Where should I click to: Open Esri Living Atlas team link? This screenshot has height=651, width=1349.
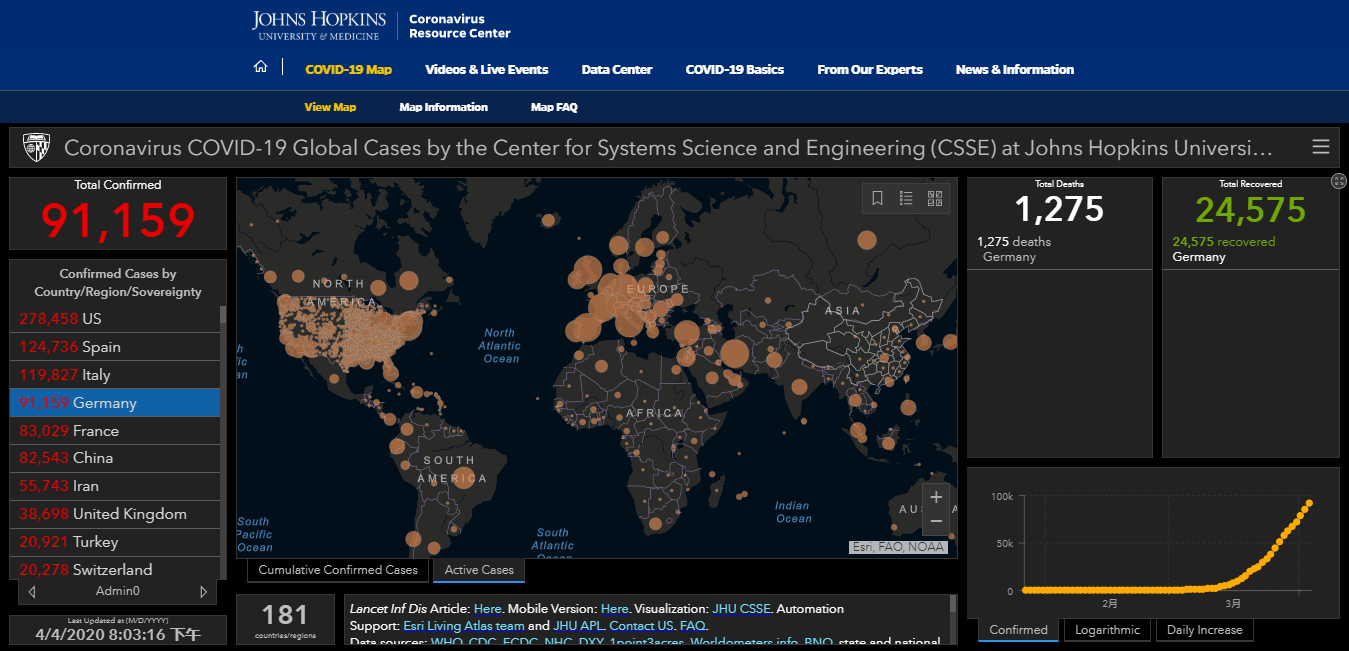(464, 625)
